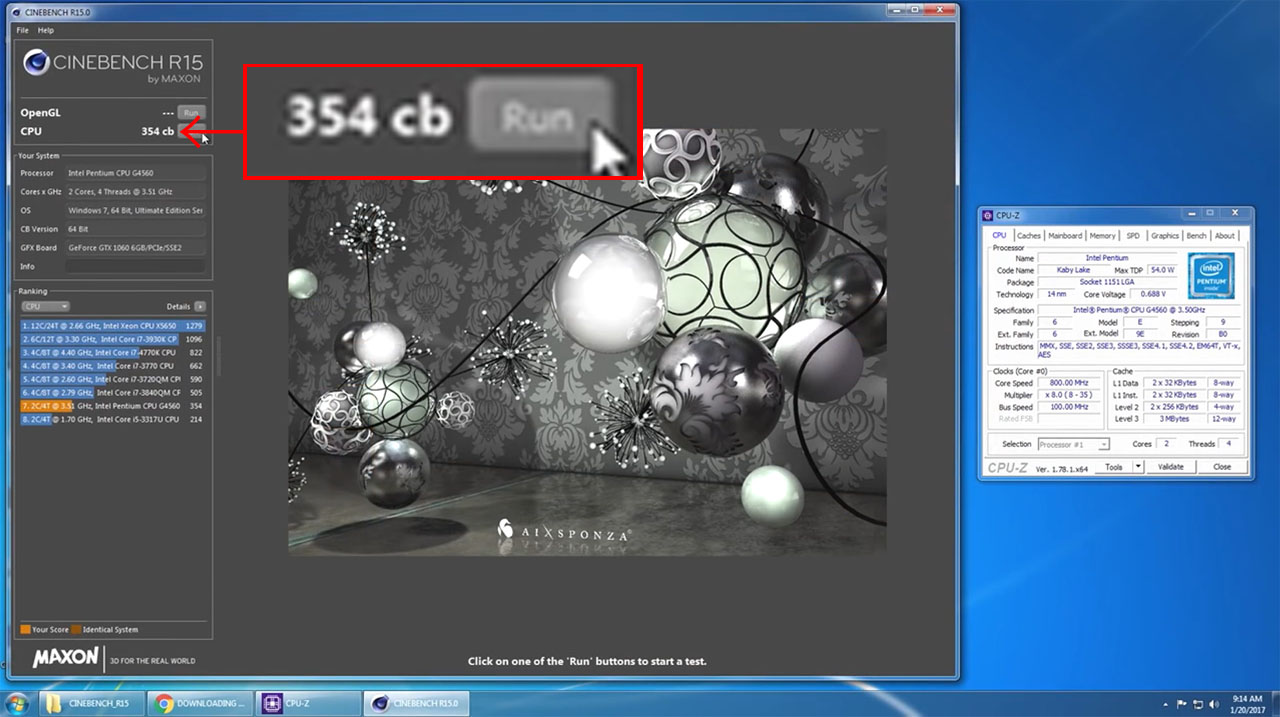Click the volume speaker tray icon

(x=1214, y=703)
